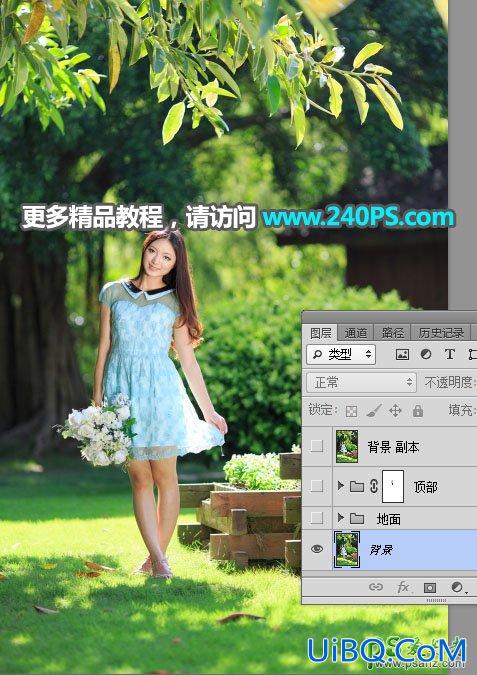
Task: Click the 不透明度 opacity label
Action: coord(448,382)
